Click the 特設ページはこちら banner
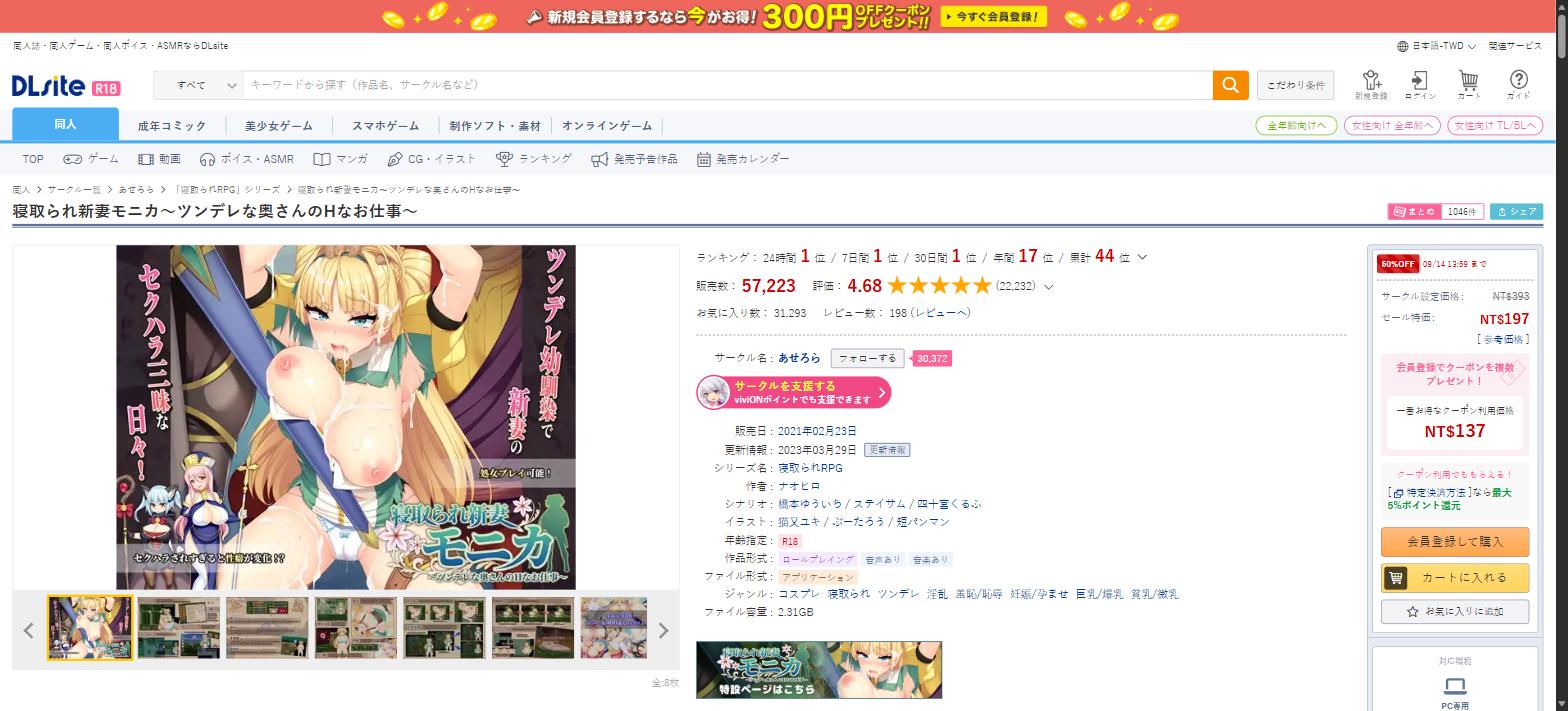 pyautogui.click(x=819, y=670)
